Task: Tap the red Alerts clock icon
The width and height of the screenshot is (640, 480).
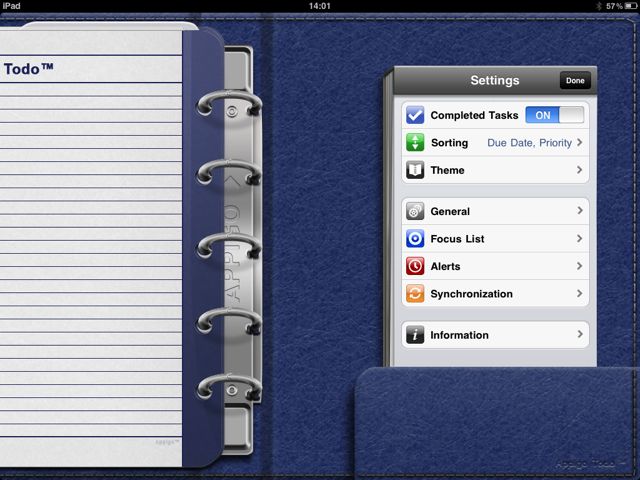Action: point(415,266)
